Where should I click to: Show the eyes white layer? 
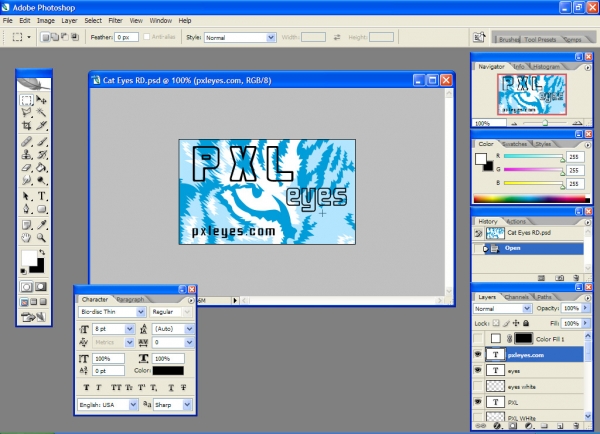point(478,386)
